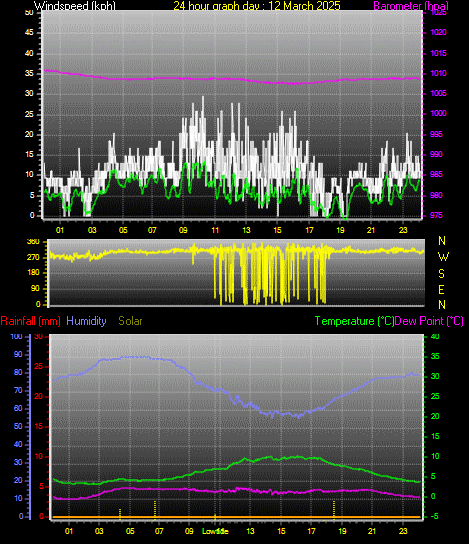Click the Barometer (hpa) axis title
This screenshot has height=544, width=469.
click(x=411, y=6)
